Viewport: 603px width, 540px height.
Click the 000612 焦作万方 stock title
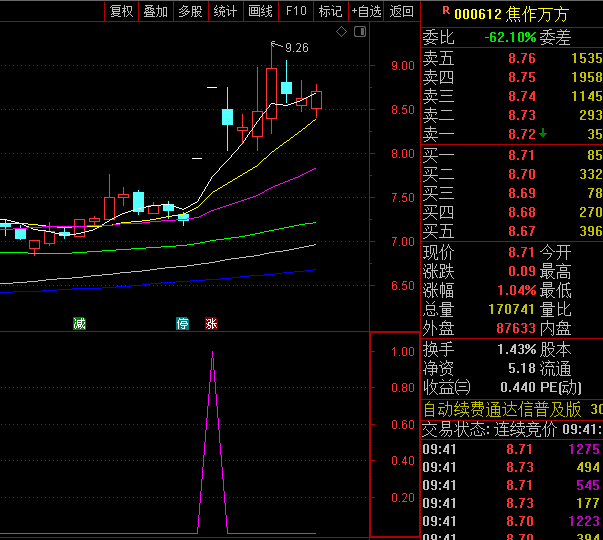510,14
